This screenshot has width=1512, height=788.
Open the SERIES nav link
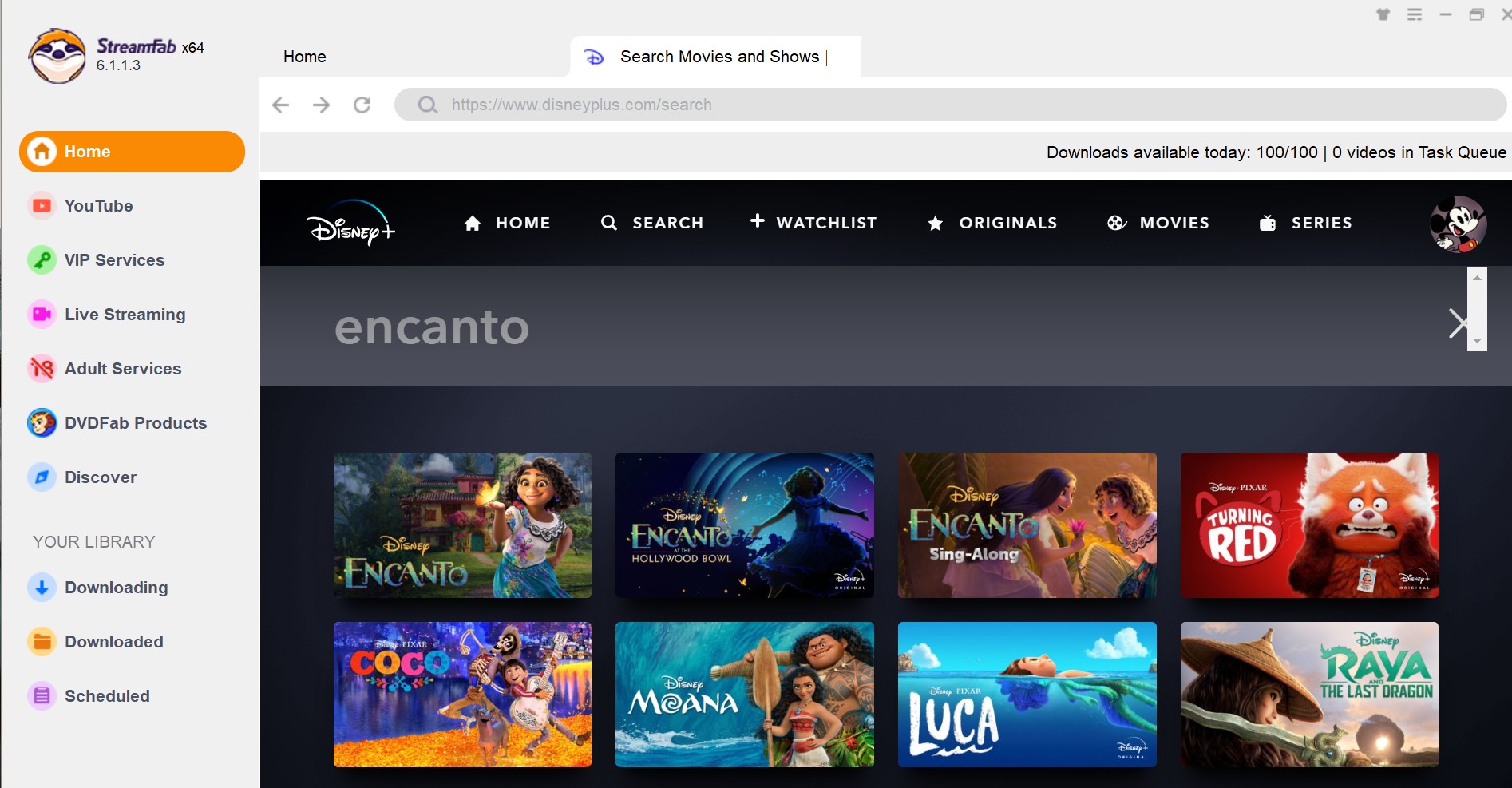tap(1305, 223)
